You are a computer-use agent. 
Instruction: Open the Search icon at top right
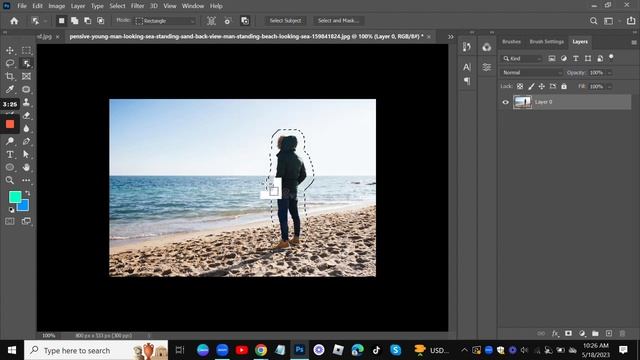pyautogui.click(x=593, y=21)
